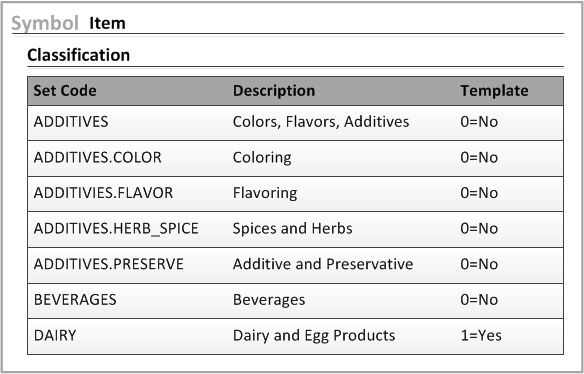584x374 pixels.
Task: Click the Template column header
Action: [x=494, y=91]
